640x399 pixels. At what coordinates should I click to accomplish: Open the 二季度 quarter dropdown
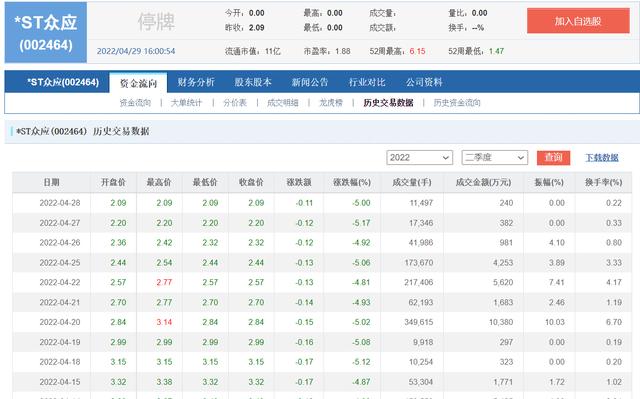(x=494, y=157)
